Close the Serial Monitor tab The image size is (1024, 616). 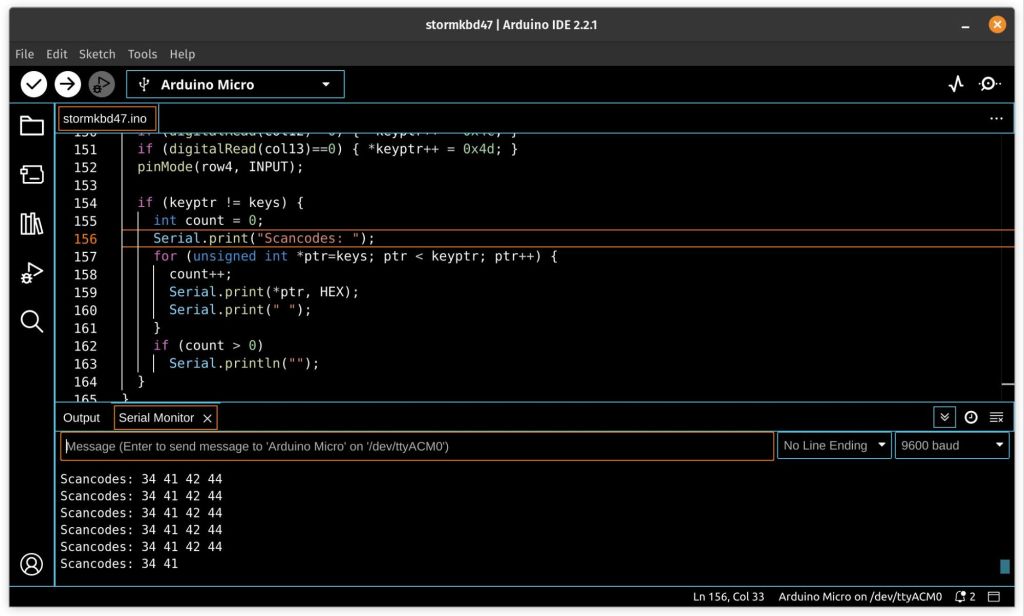pyautogui.click(x=207, y=418)
